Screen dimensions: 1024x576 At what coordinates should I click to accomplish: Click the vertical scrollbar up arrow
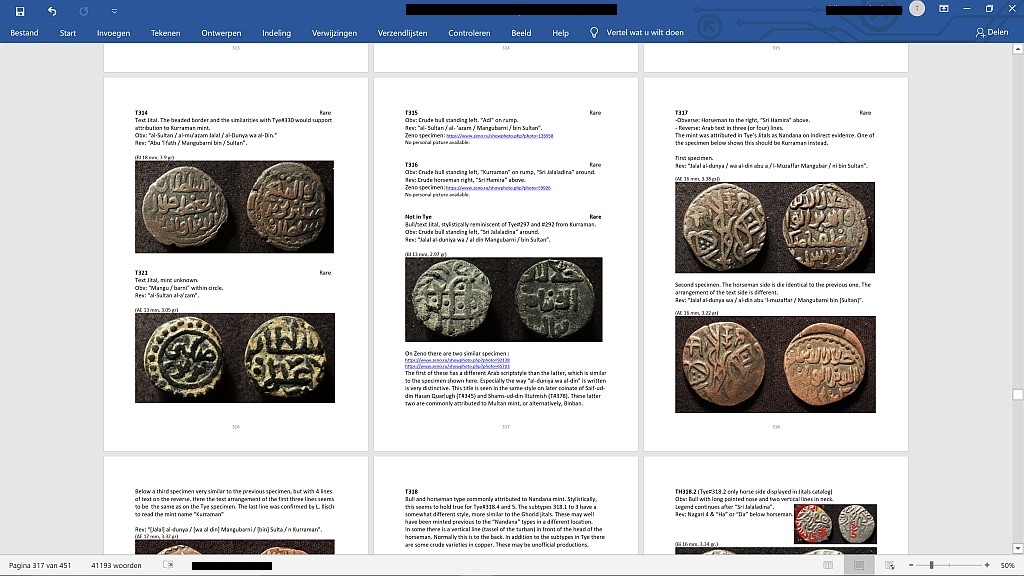coord(1017,49)
